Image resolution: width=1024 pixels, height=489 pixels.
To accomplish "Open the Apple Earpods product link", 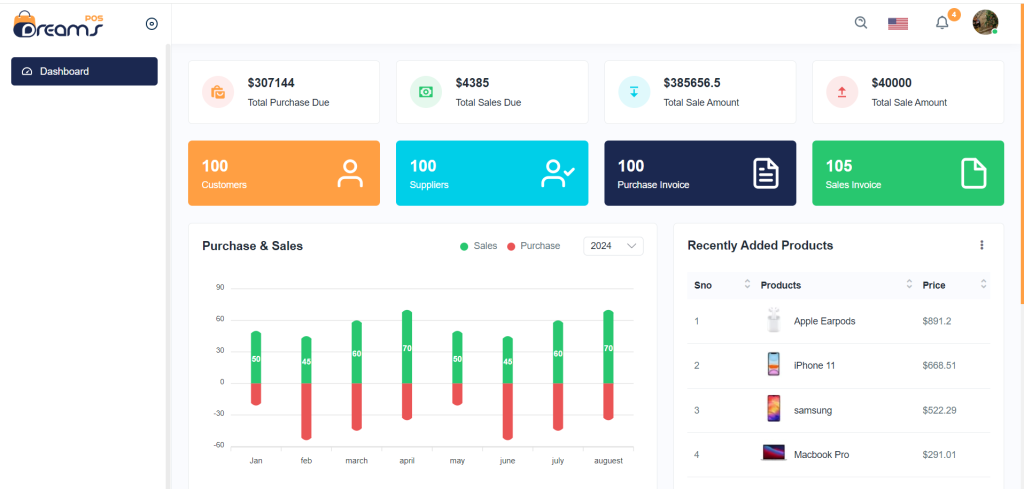I will 824,321.
